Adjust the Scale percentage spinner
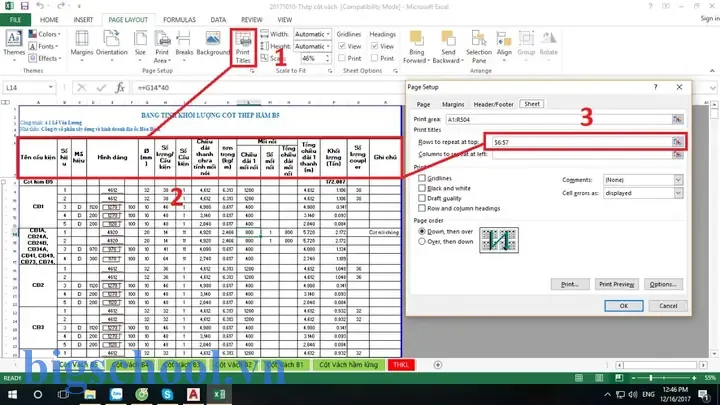Viewport: 720px width, 405px height. pyautogui.click(x=327, y=59)
